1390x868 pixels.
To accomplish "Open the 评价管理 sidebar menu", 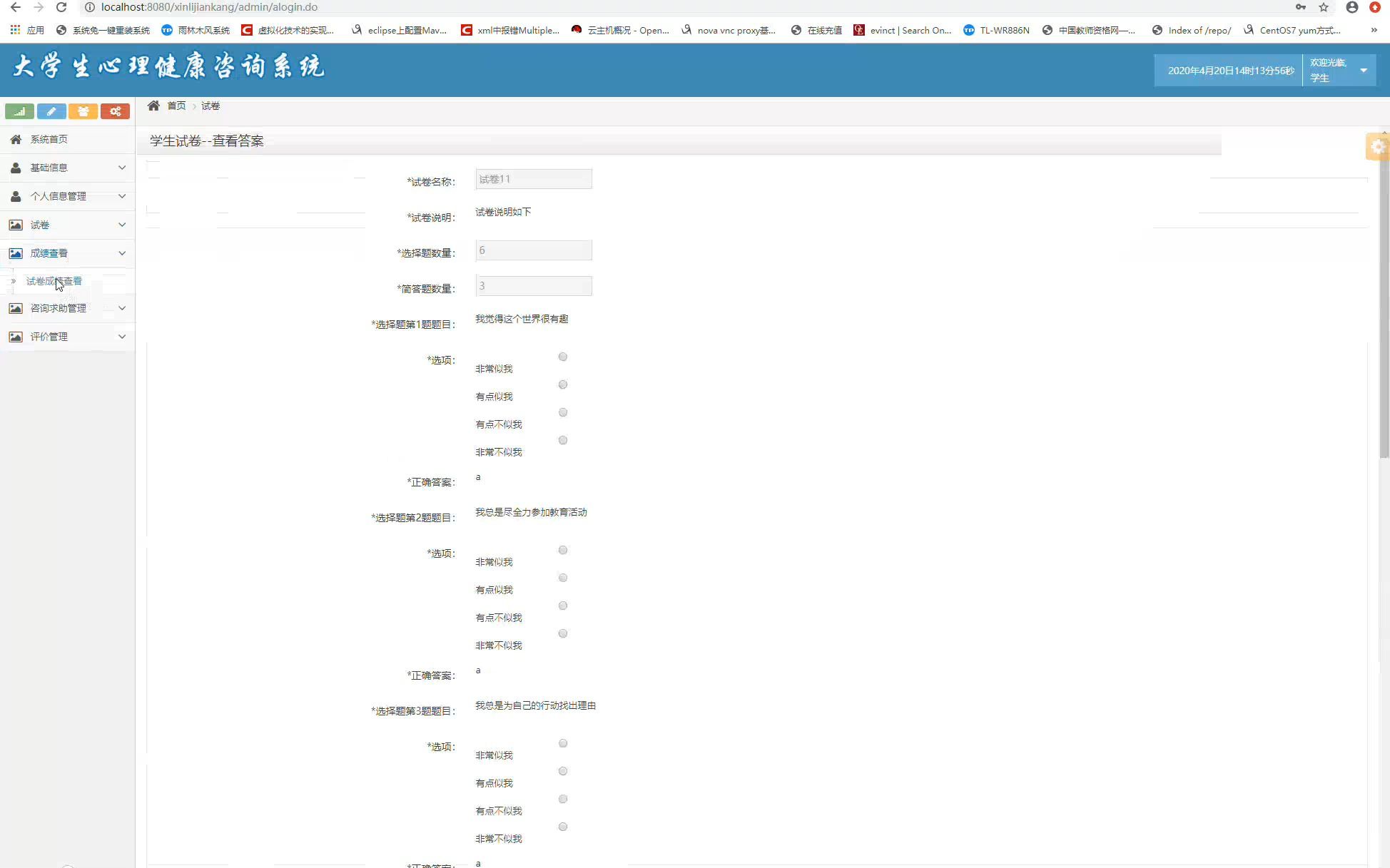I will (x=67, y=337).
